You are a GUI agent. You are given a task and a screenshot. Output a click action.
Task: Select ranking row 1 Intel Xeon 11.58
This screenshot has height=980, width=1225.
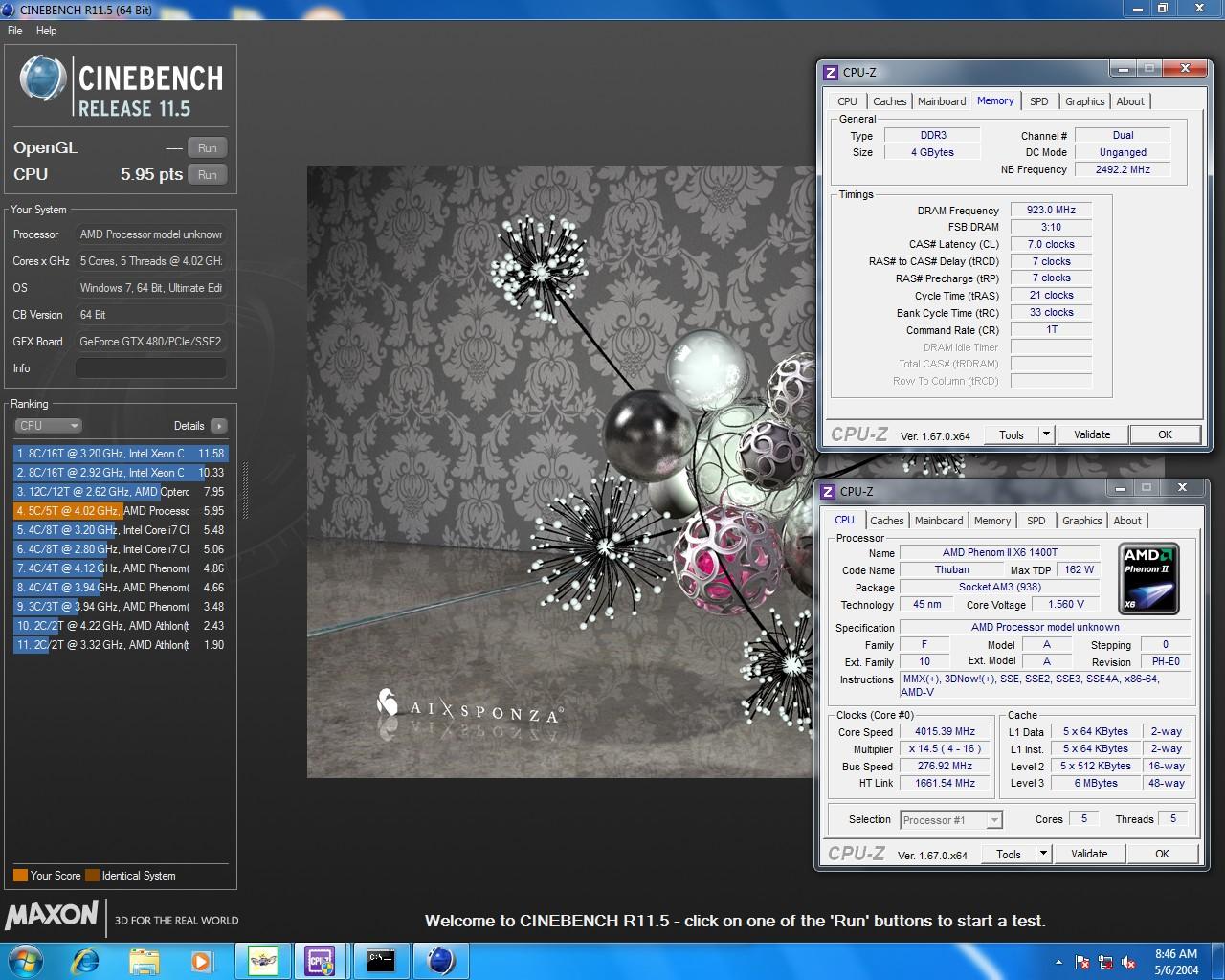point(121,454)
